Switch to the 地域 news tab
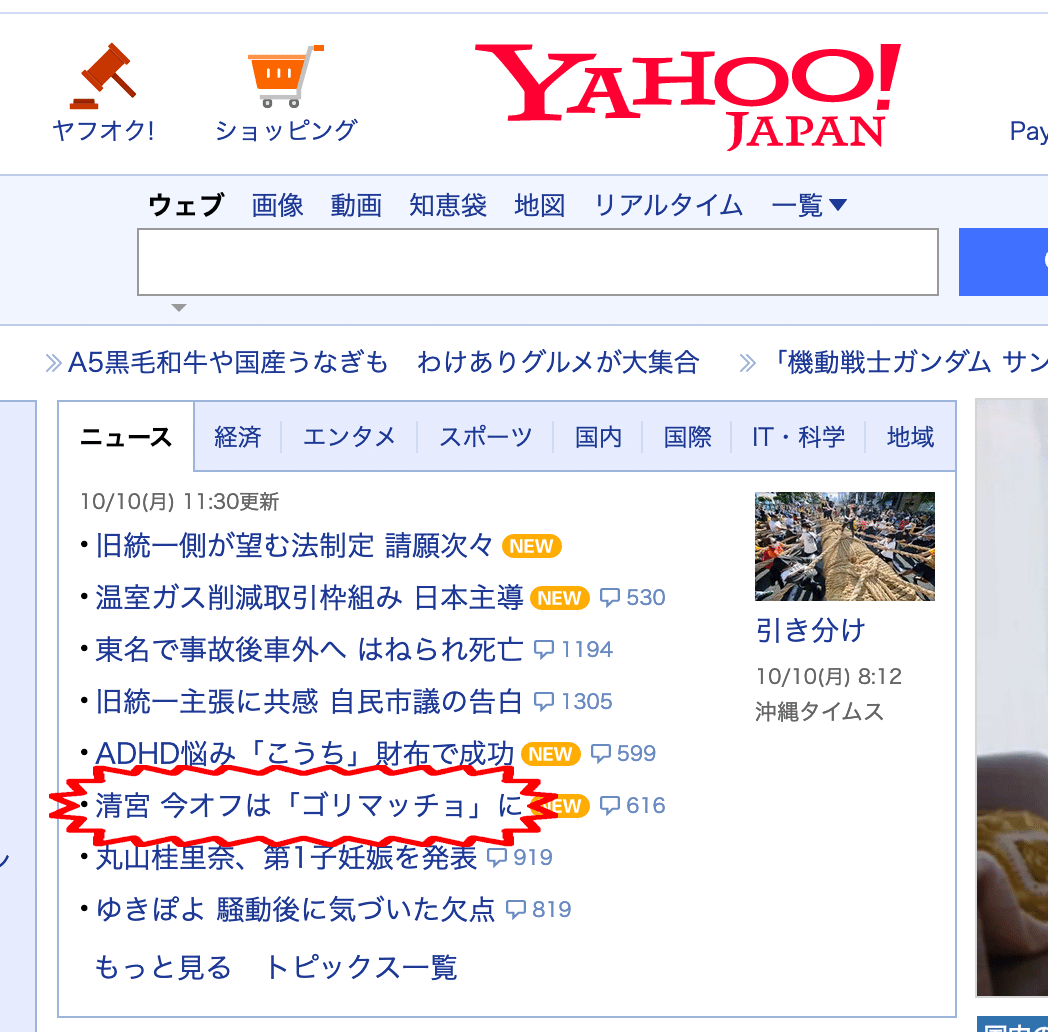Screen dimensions: 1048x1032 [910, 436]
